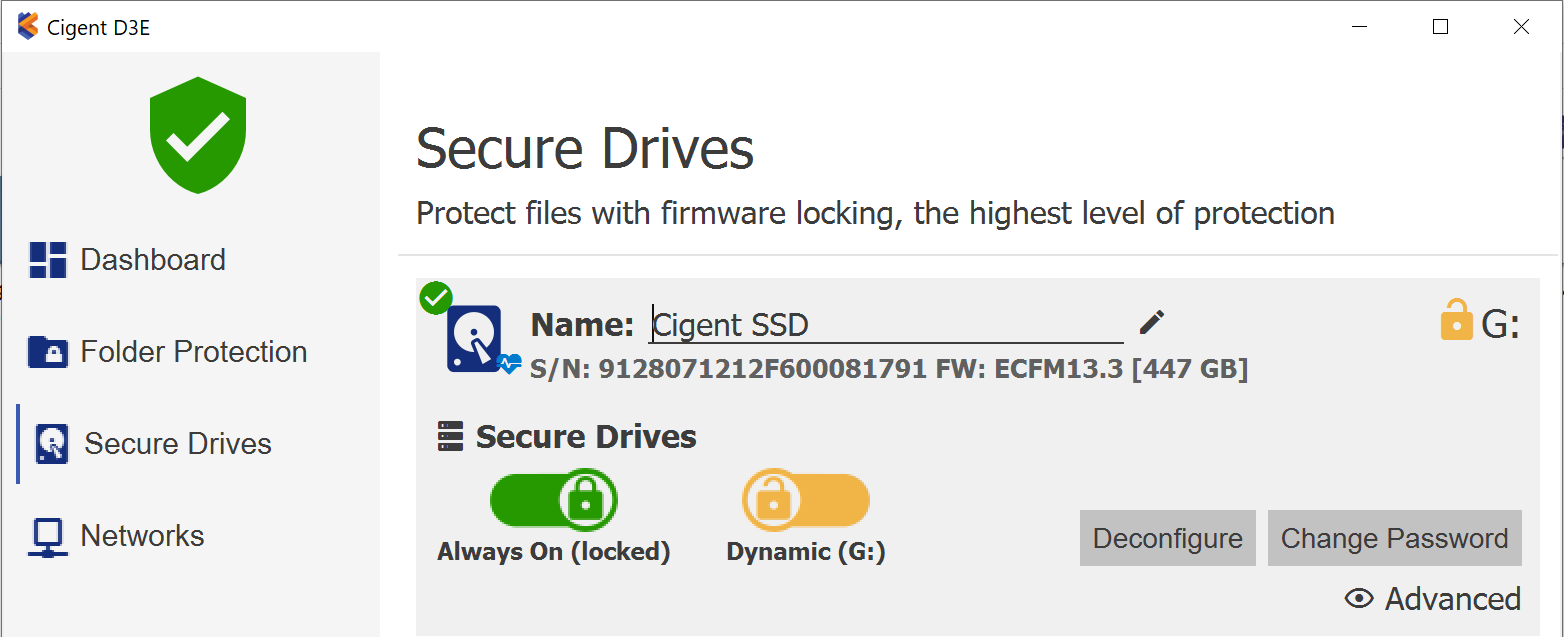Click the drive Name text field

pyautogui.click(x=886, y=325)
